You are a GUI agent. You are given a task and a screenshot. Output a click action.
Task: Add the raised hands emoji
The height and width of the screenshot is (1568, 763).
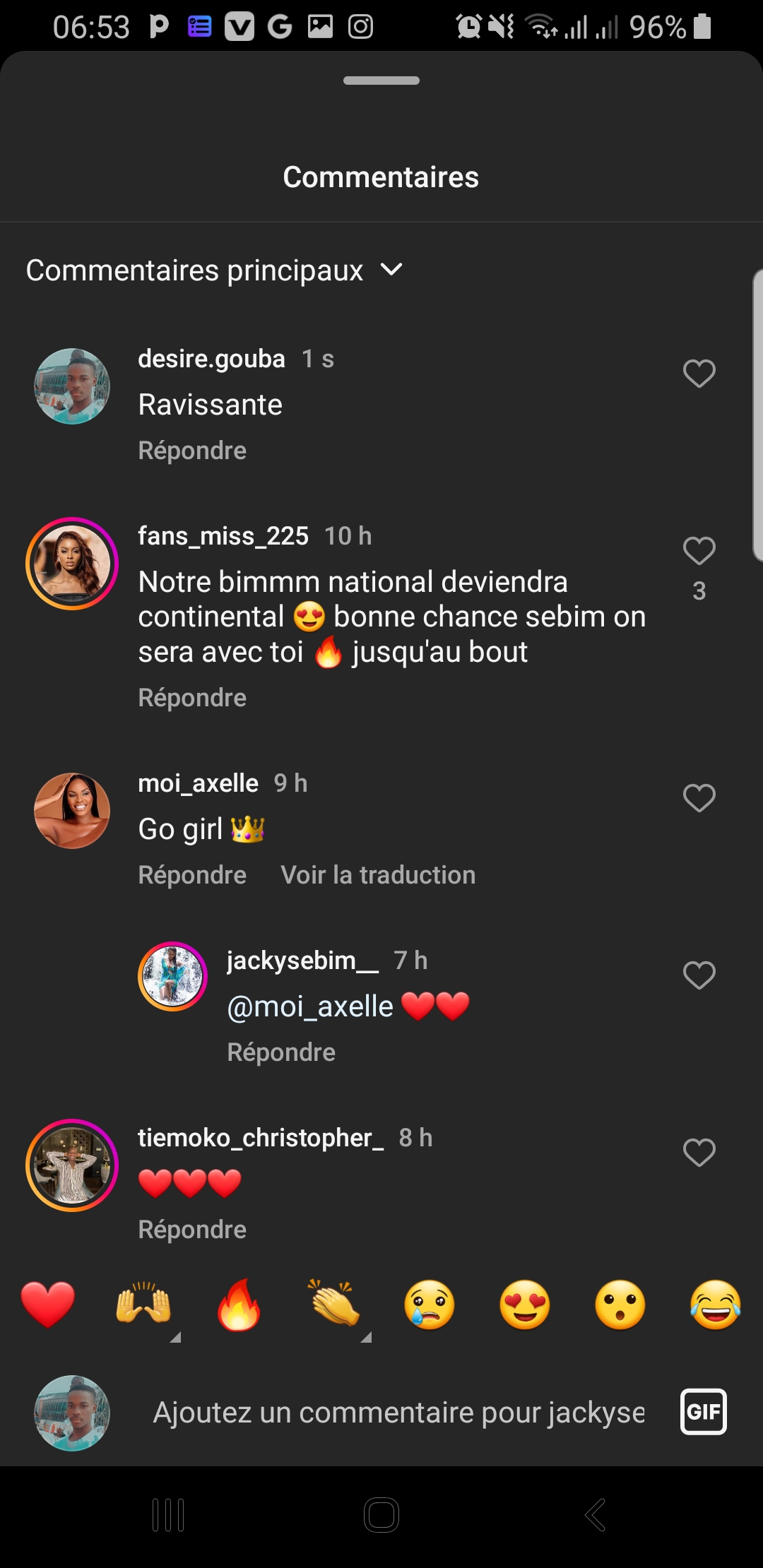click(143, 1304)
